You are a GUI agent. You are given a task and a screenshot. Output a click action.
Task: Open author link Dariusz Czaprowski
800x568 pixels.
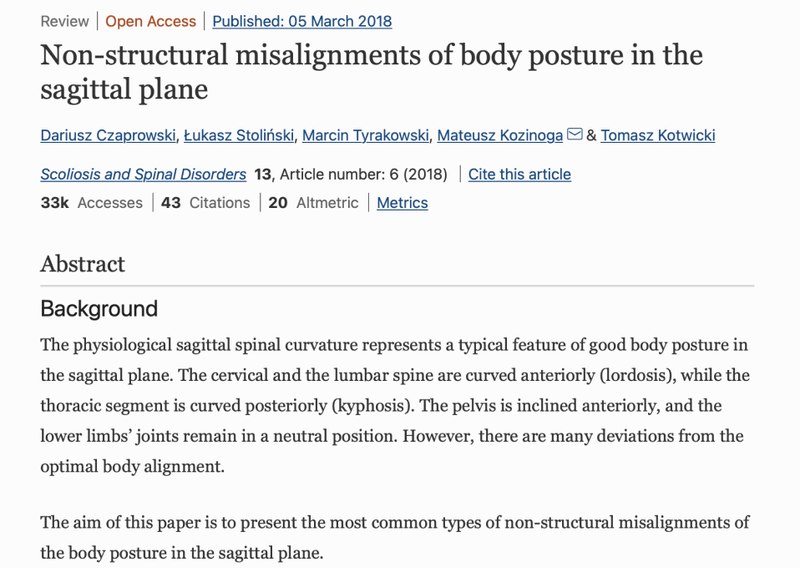click(108, 135)
